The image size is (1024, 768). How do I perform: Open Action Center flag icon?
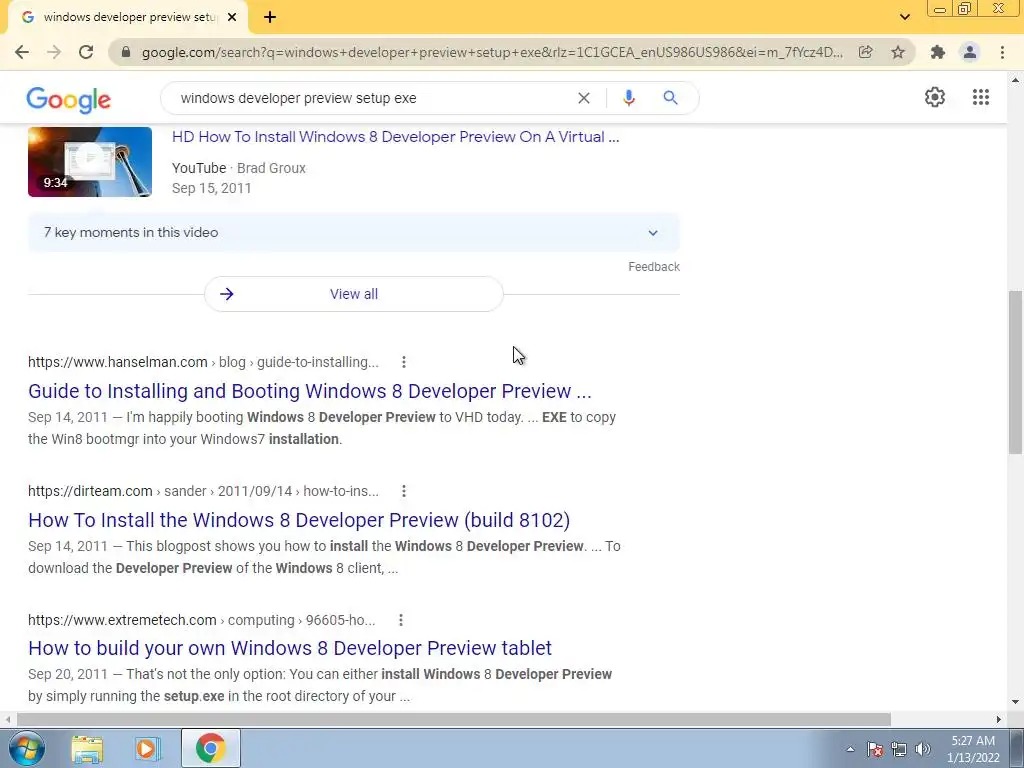(875, 749)
